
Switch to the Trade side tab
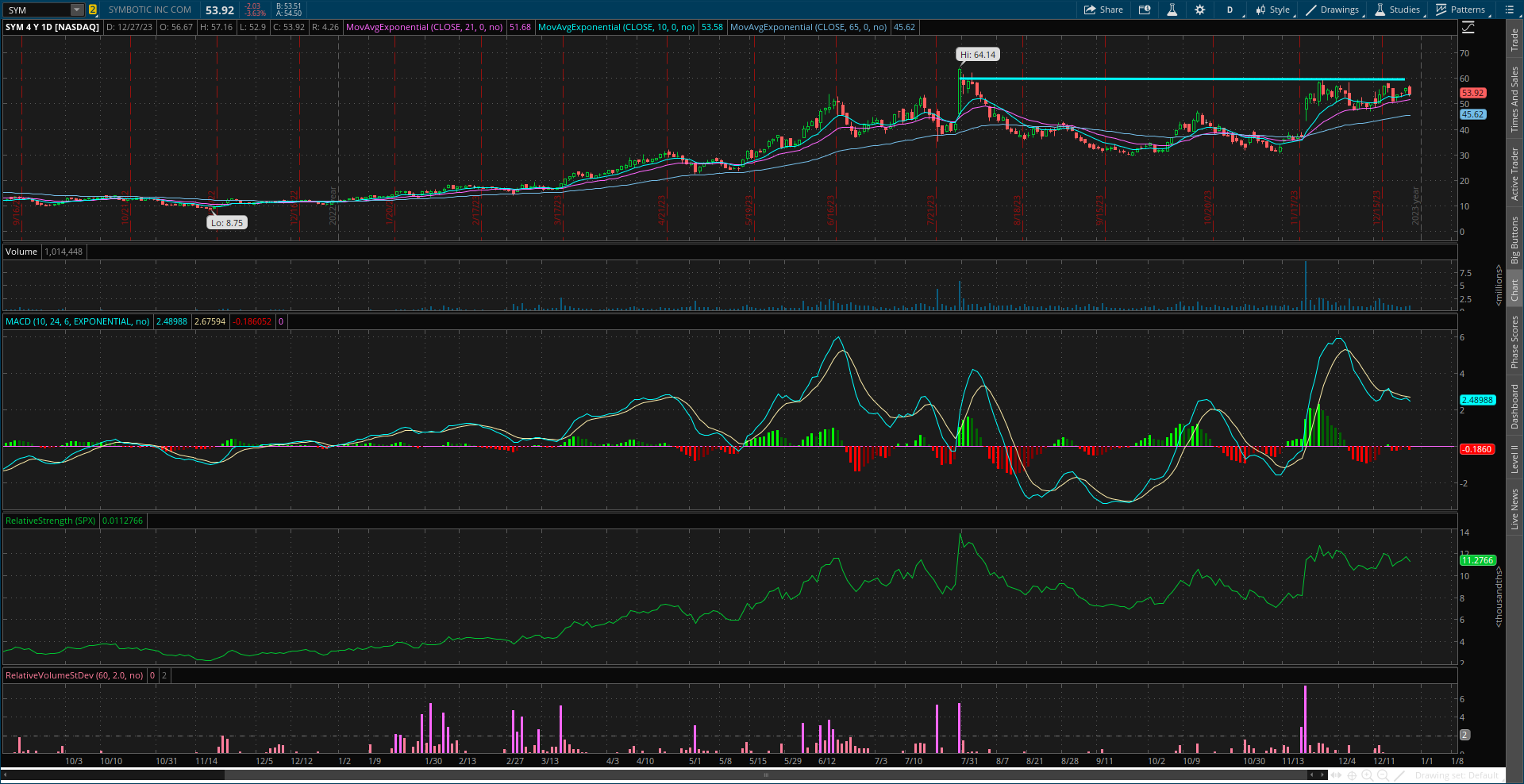click(1514, 40)
